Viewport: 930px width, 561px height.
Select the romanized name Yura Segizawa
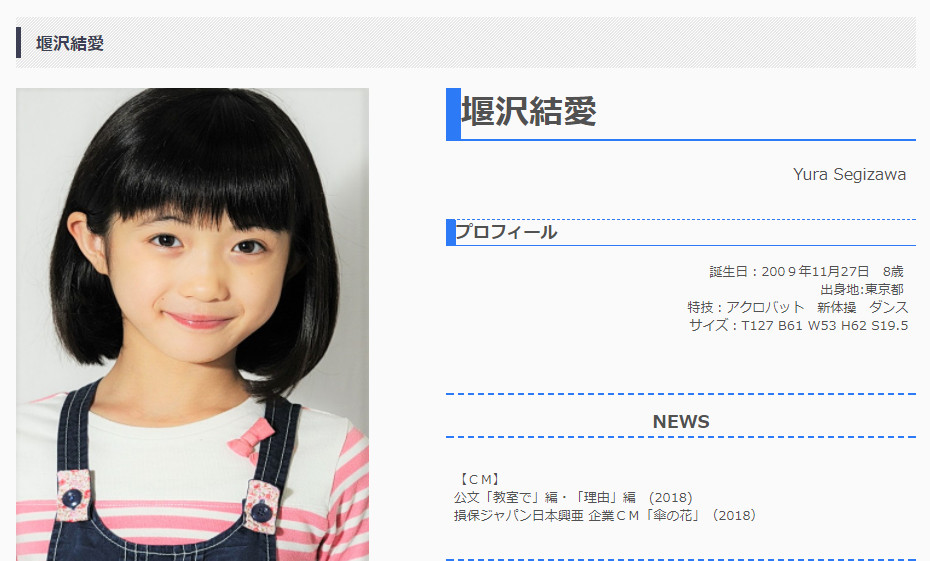coord(849,175)
